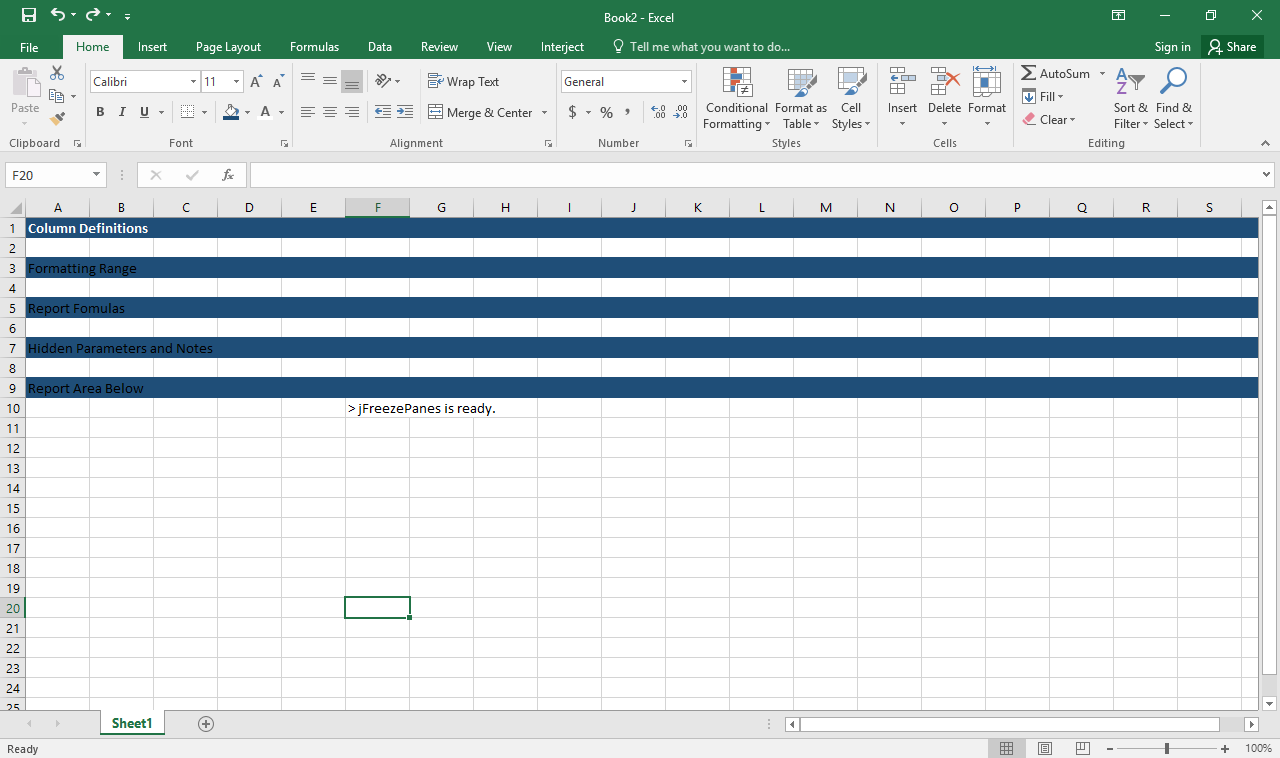Image resolution: width=1280 pixels, height=758 pixels.
Task: Align text right
Action: pyautogui.click(x=352, y=112)
